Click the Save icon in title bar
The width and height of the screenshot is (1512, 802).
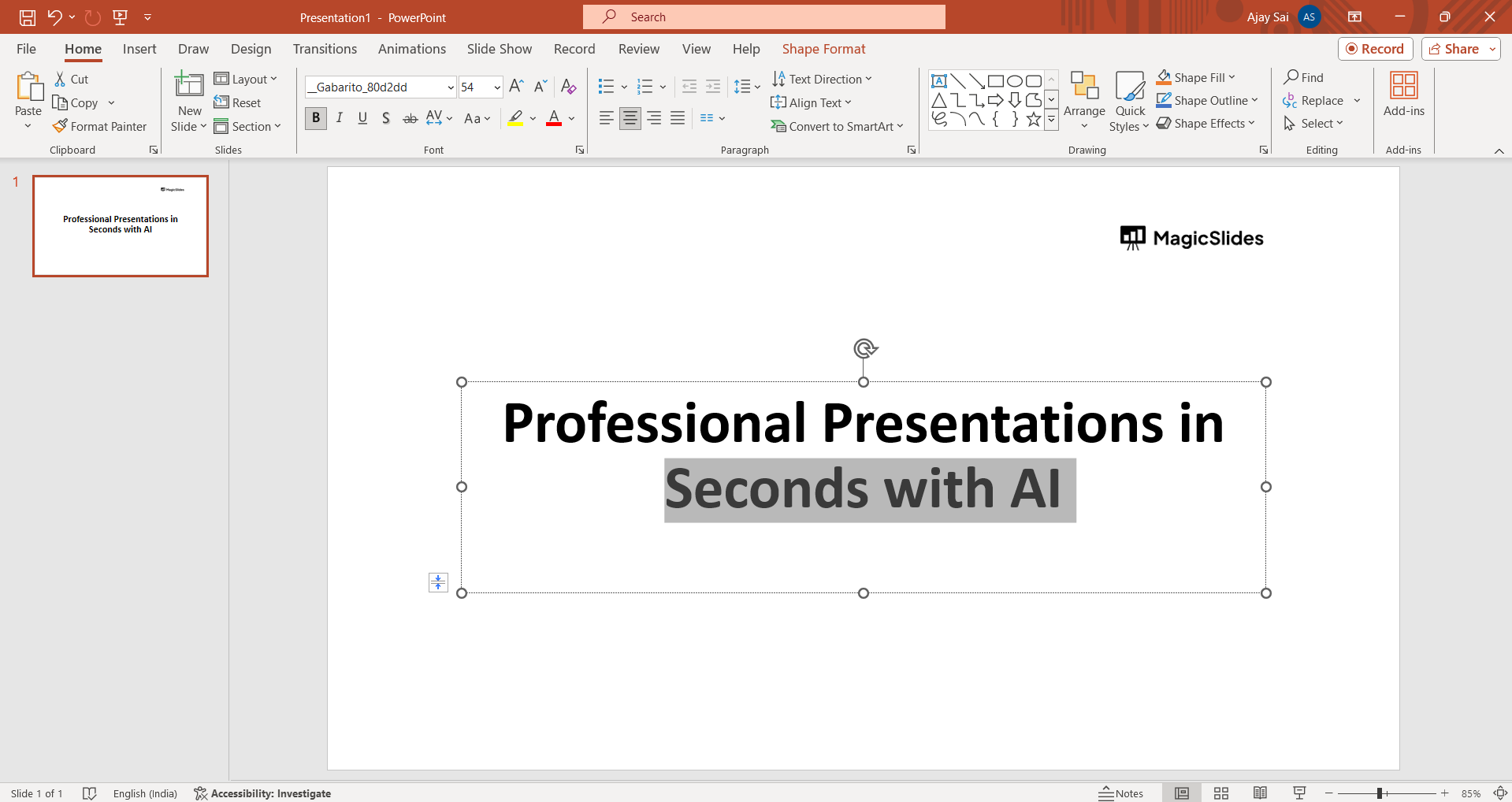[28, 17]
